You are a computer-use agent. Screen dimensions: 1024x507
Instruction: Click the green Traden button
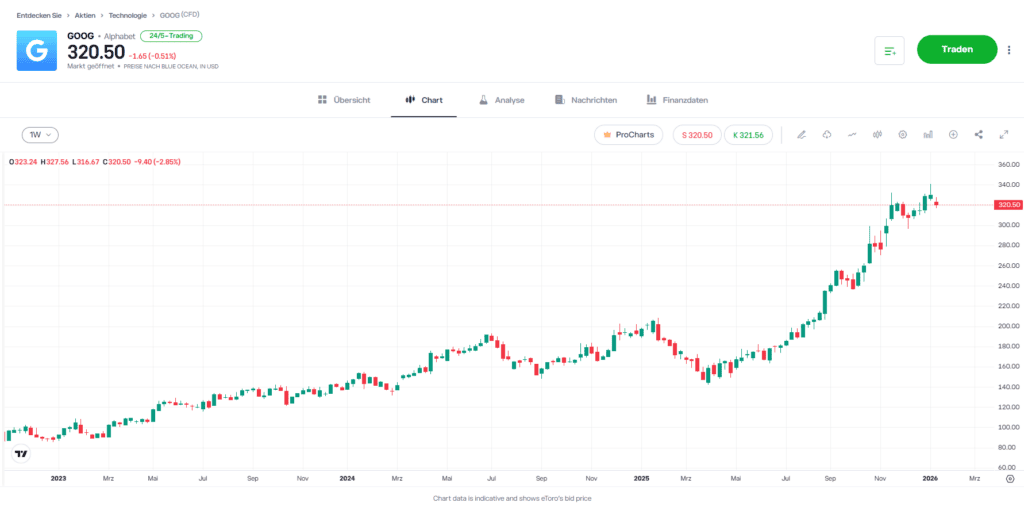click(x=957, y=49)
